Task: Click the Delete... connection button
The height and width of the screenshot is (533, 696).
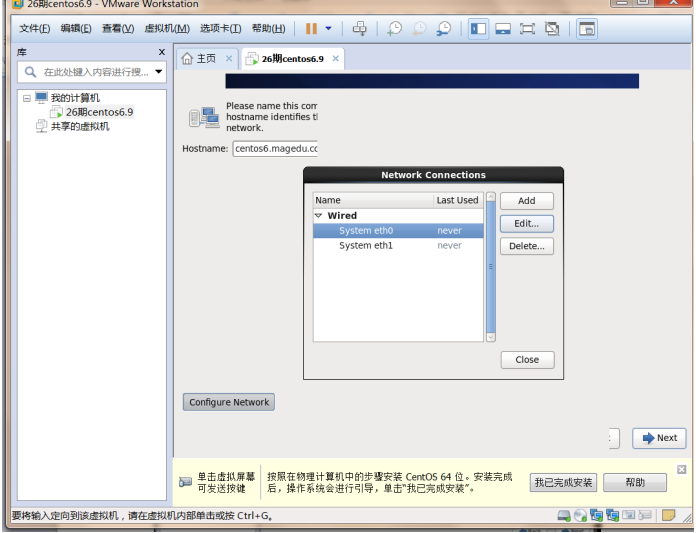Action: point(527,246)
